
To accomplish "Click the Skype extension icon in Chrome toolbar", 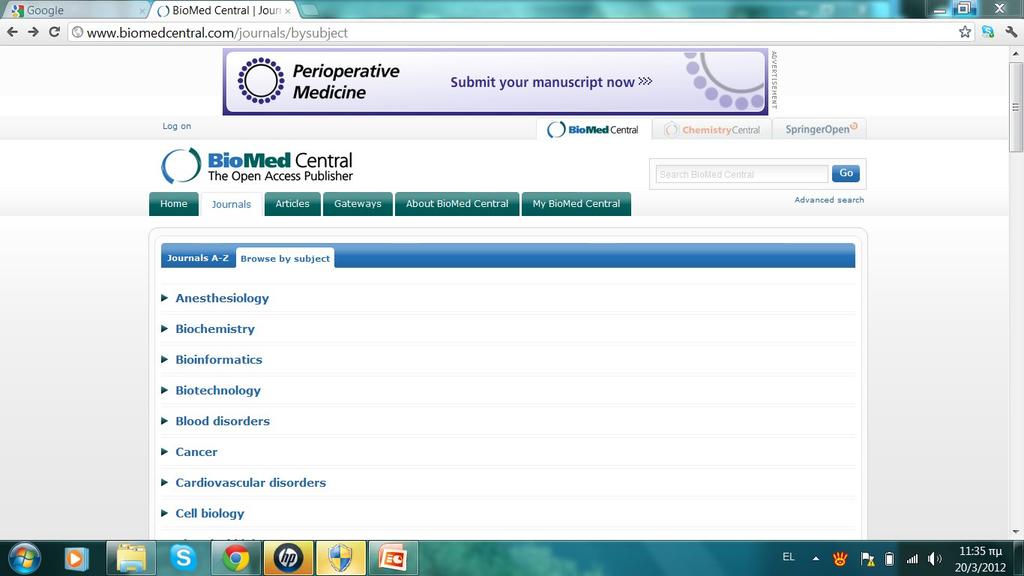I will pyautogui.click(x=988, y=32).
